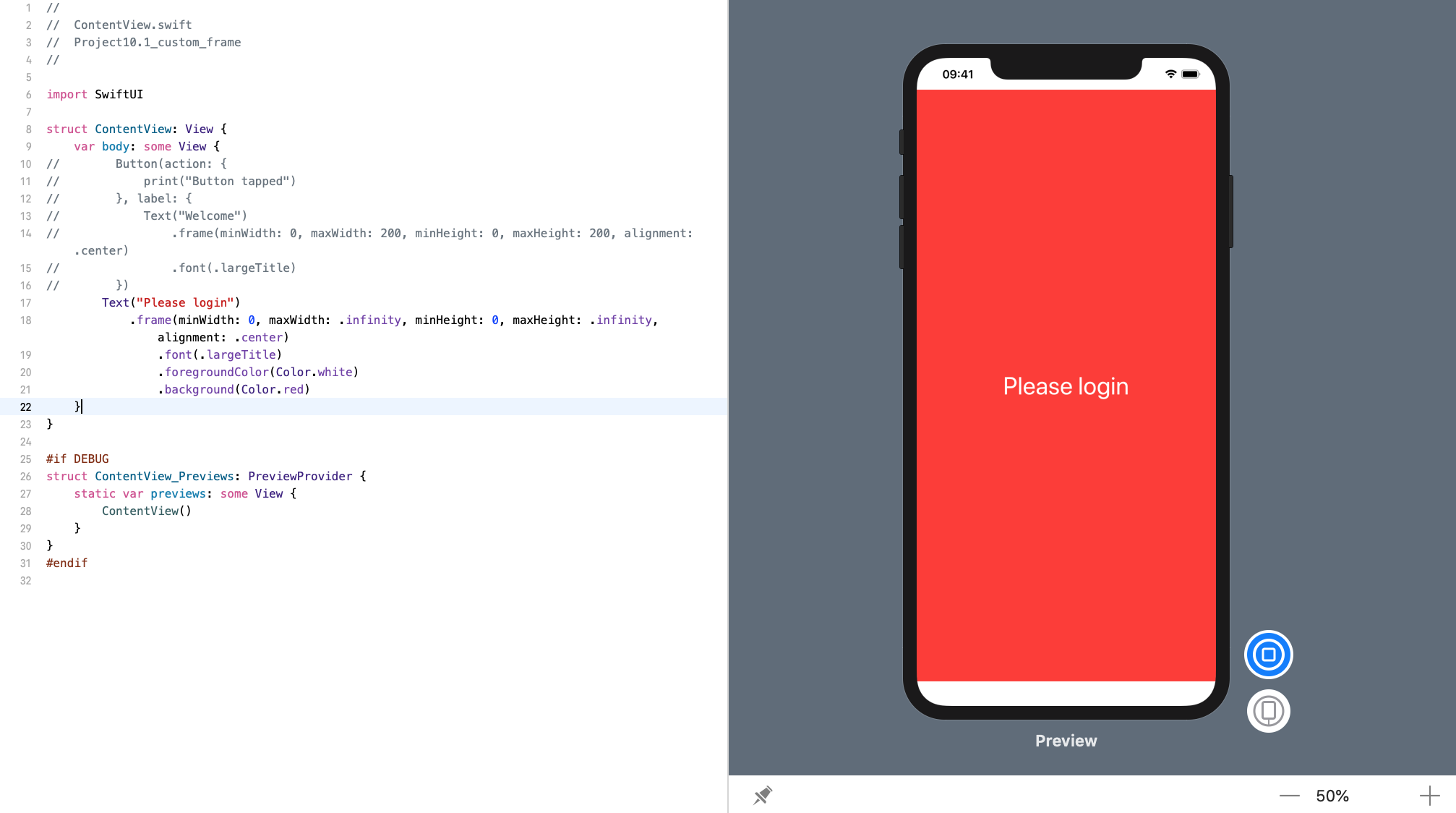Click the commented 'Button(action: {' on line 10
Screen dimensions: 1456x813
coord(171,164)
